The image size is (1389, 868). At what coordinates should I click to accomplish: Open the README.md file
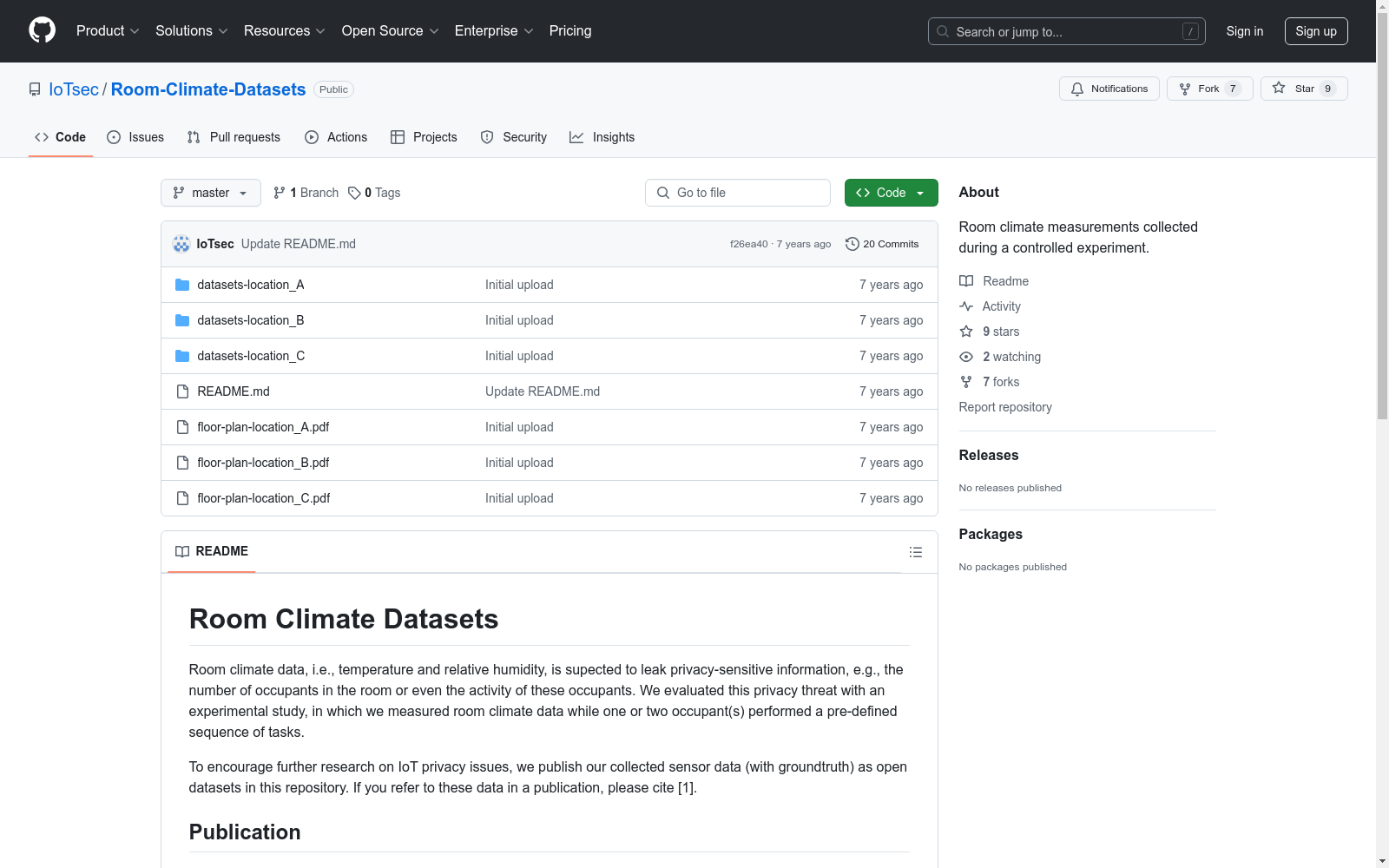click(x=234, y=391)
